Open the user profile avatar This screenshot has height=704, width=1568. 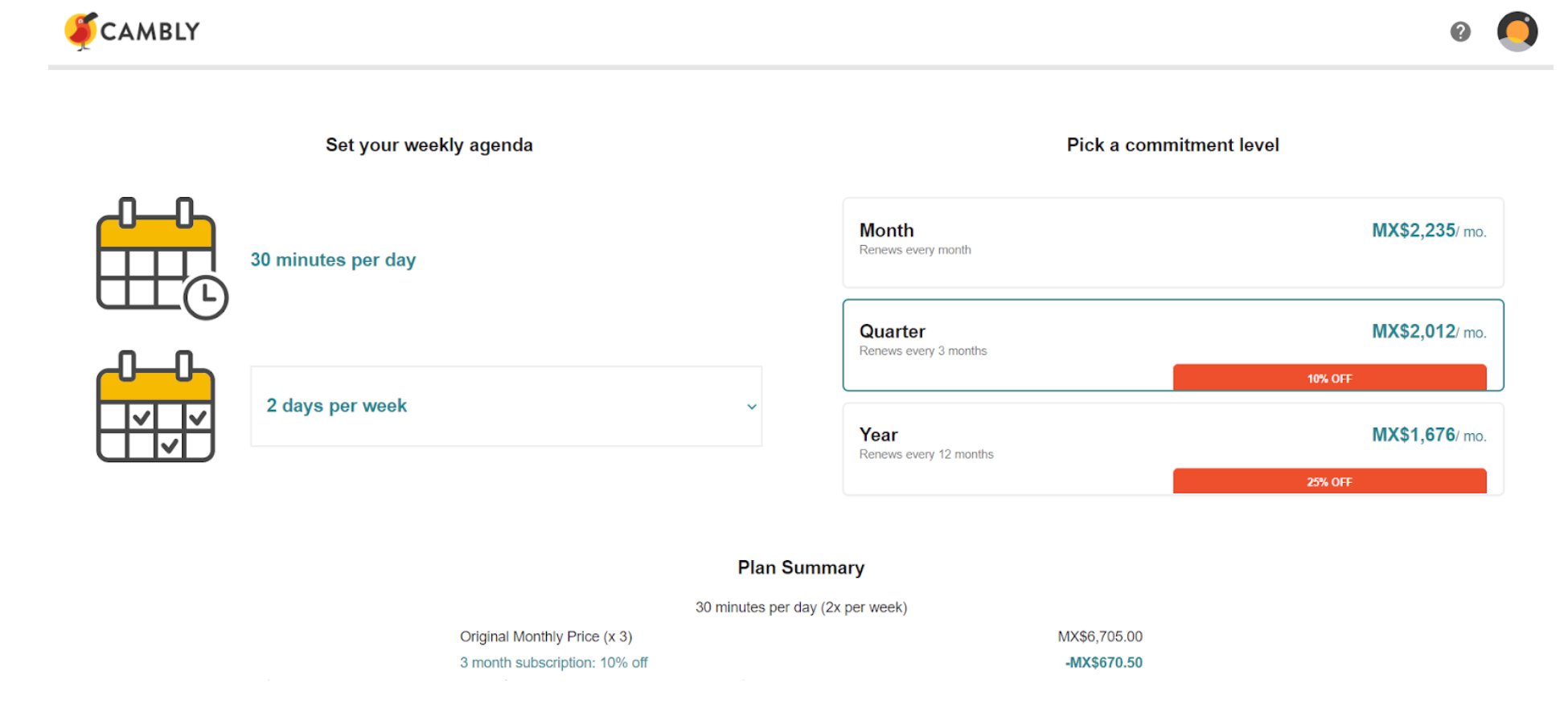pyautogui.click(x=1517, y=31)
